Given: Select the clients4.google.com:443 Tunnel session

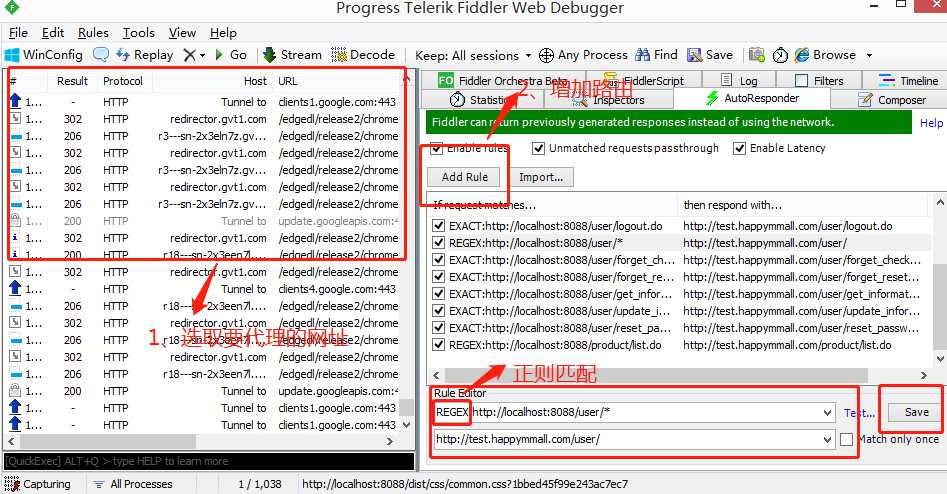Looking at the screenshot, I should (x=204, y=289).
